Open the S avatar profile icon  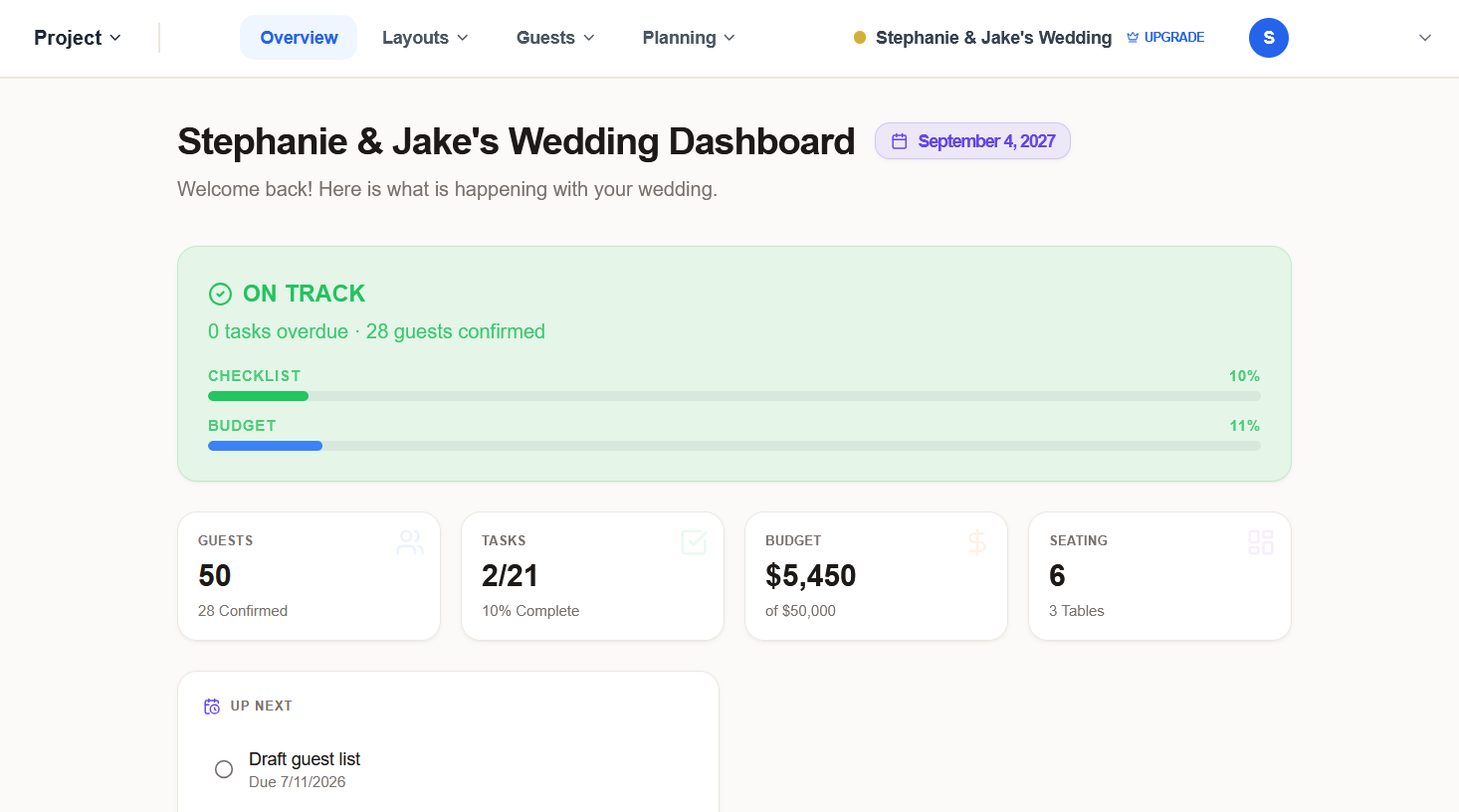click(1268, 37)
